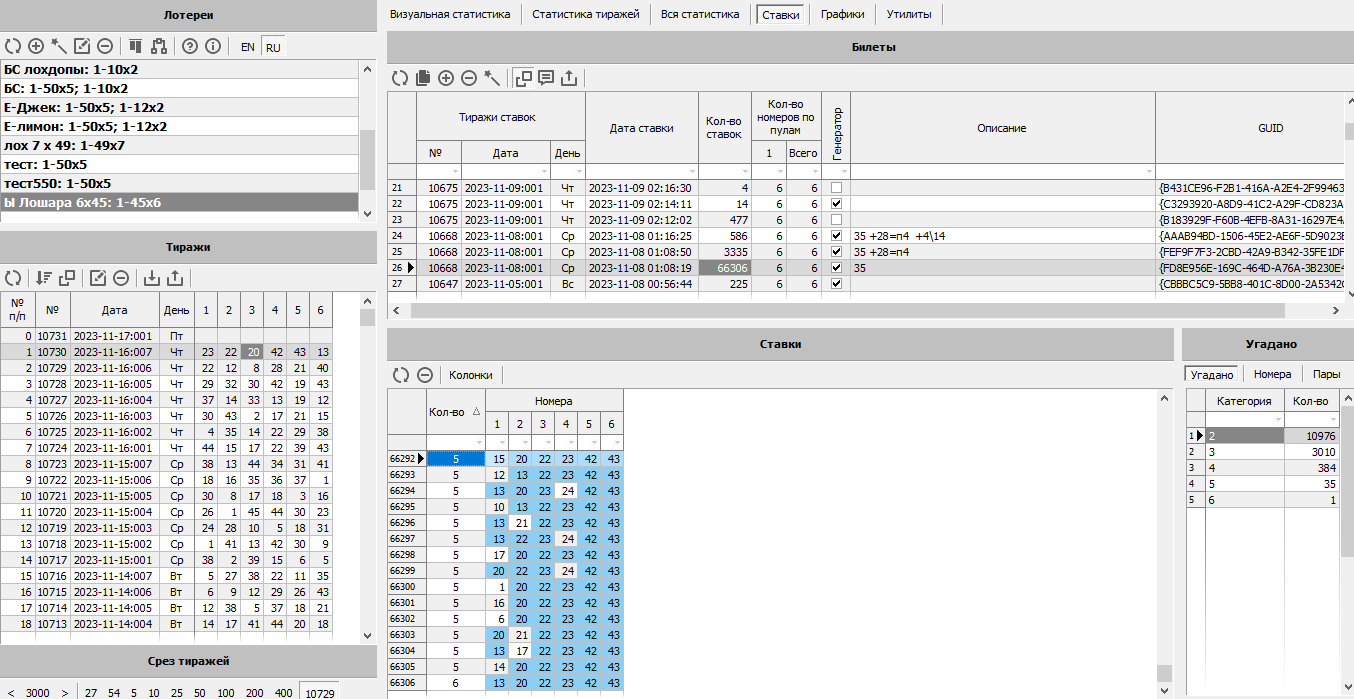
Task: Add a new lottery with plus icon
Action: 35,46
